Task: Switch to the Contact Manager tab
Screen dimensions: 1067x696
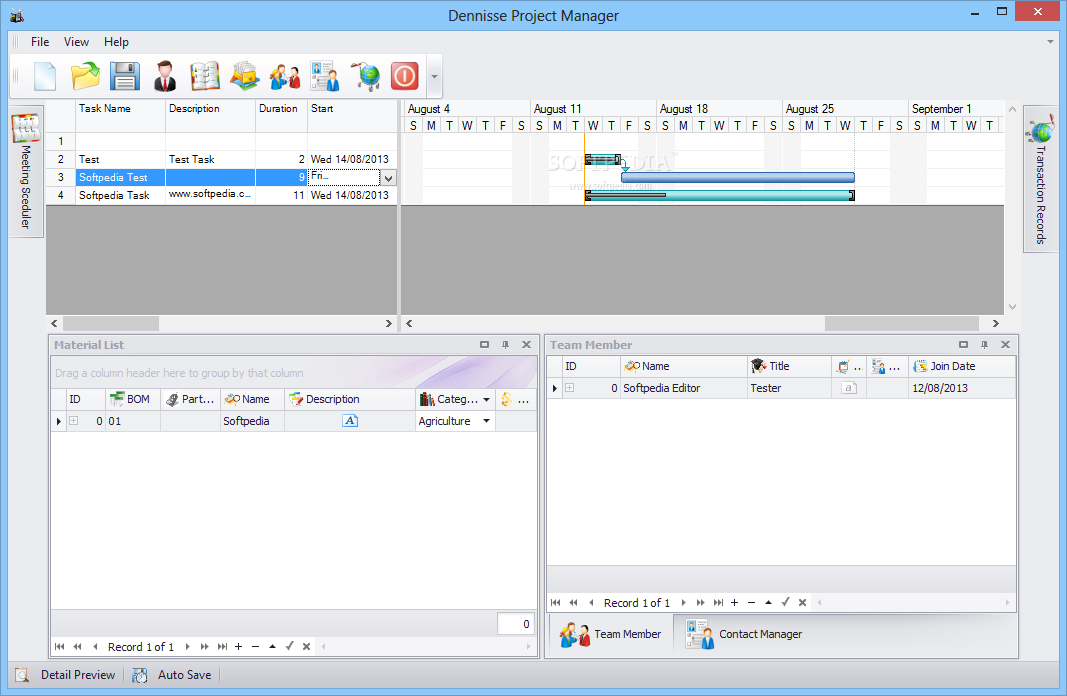Action: (744, 634)
